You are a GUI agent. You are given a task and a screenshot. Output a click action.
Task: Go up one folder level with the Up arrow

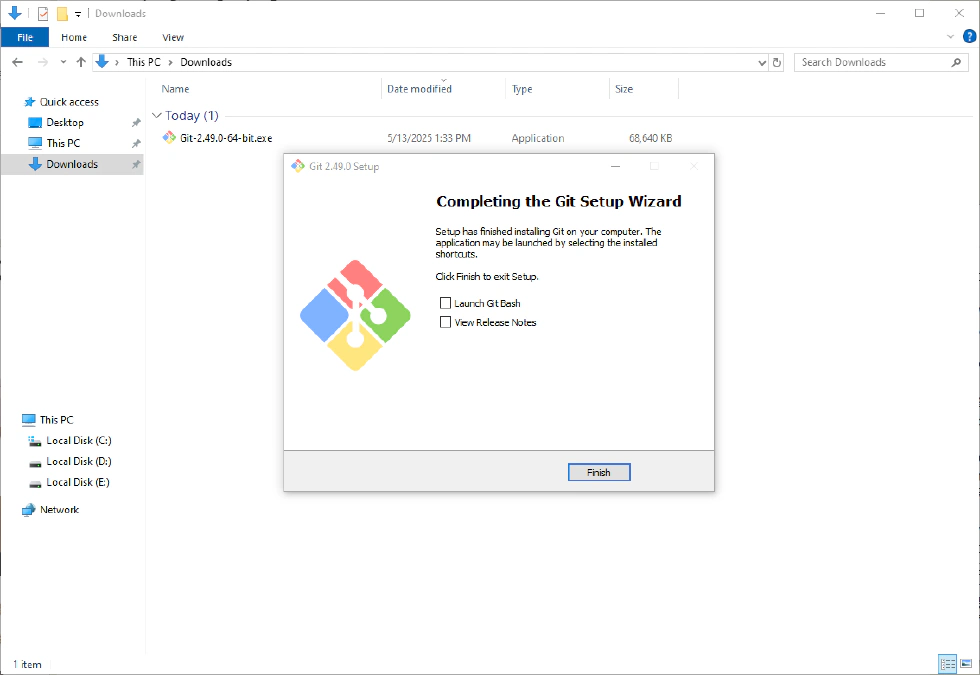click(81, 62)
